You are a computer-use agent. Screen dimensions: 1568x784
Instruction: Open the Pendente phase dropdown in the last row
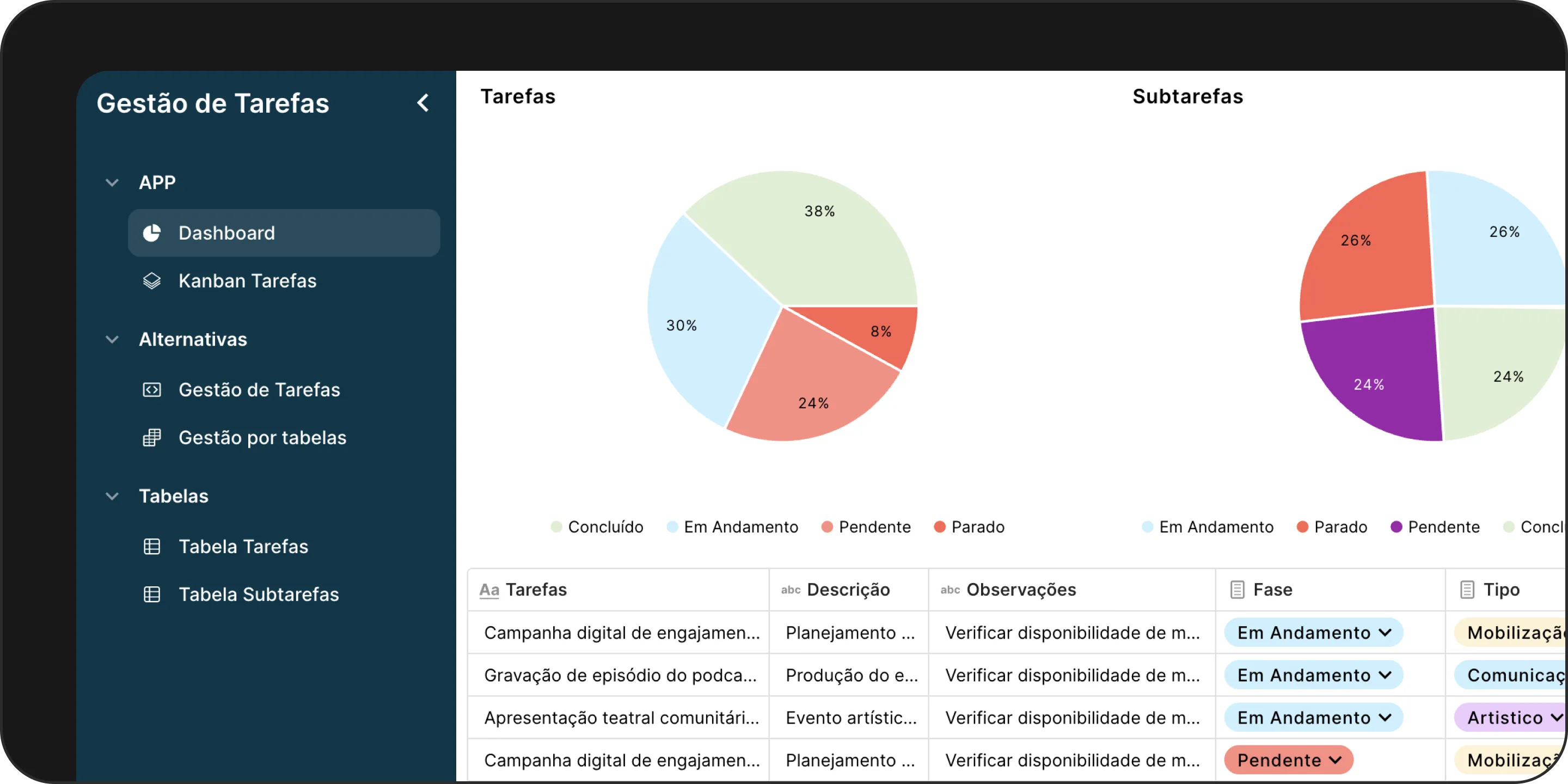click(x=1289, y=759)
